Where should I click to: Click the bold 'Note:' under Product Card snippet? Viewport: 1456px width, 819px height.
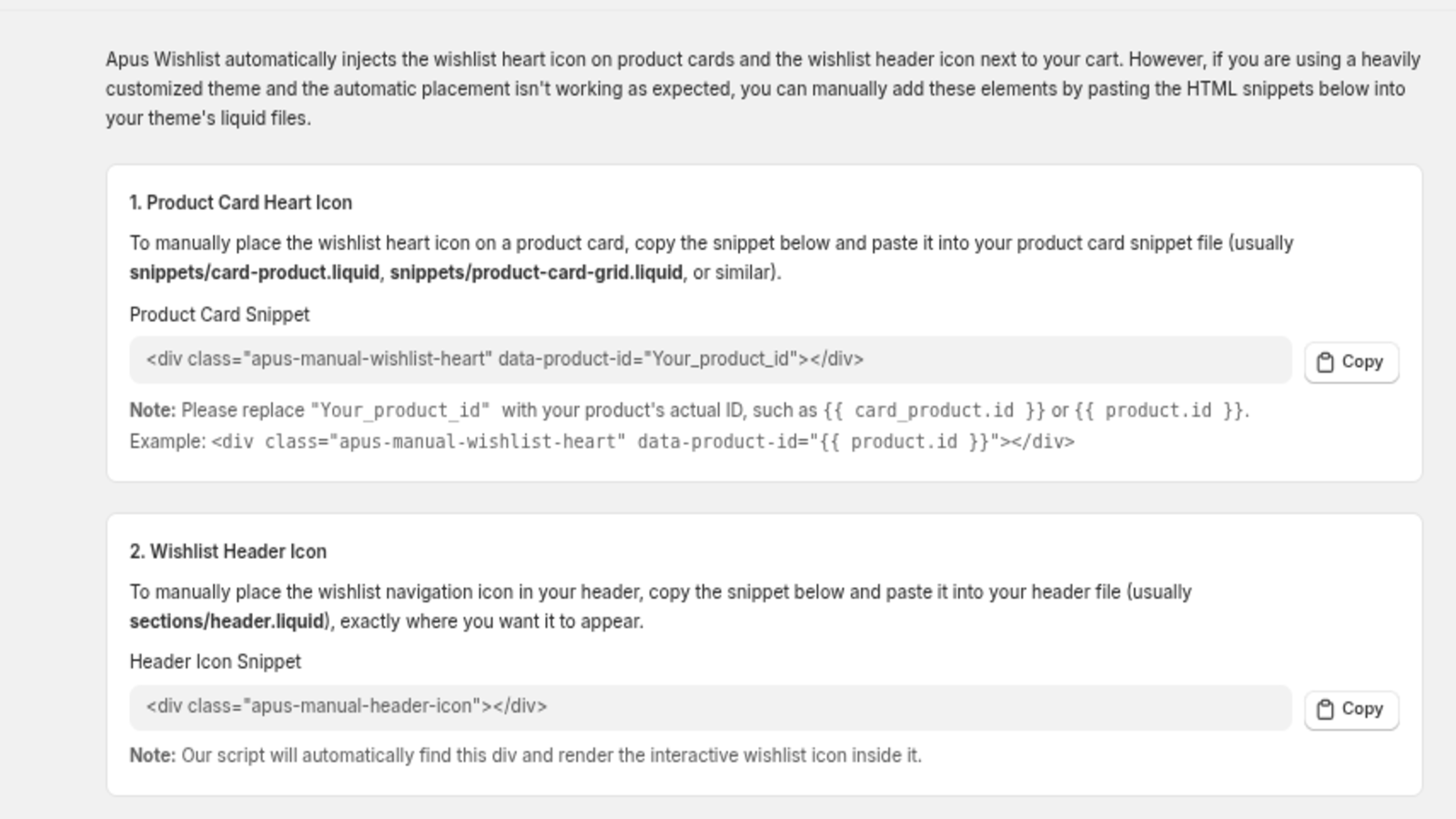tap(152, 410)
